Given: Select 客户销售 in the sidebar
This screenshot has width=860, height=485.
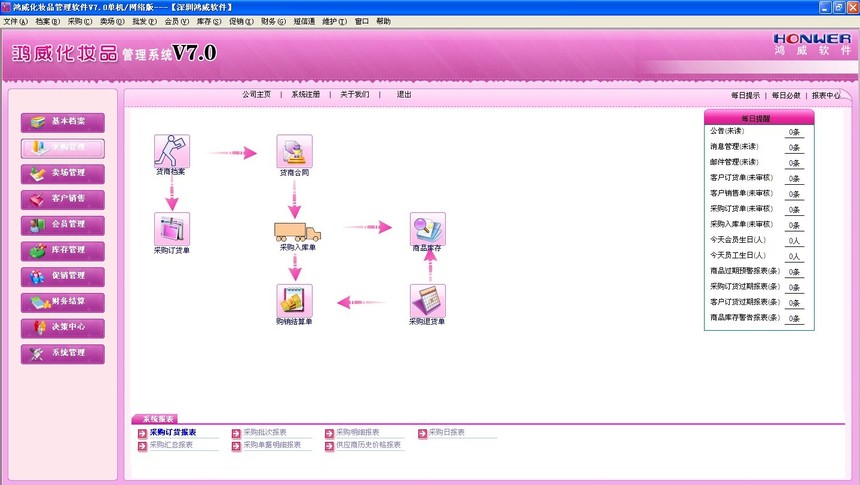Looking at the screenshot, I should 63,200.
